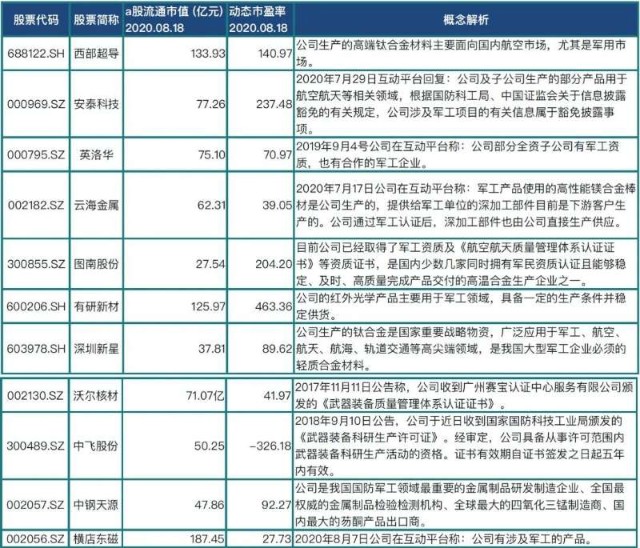Select stock code 002057.SZ
This screenshot has width=640, height=548.
click(36, 505)
